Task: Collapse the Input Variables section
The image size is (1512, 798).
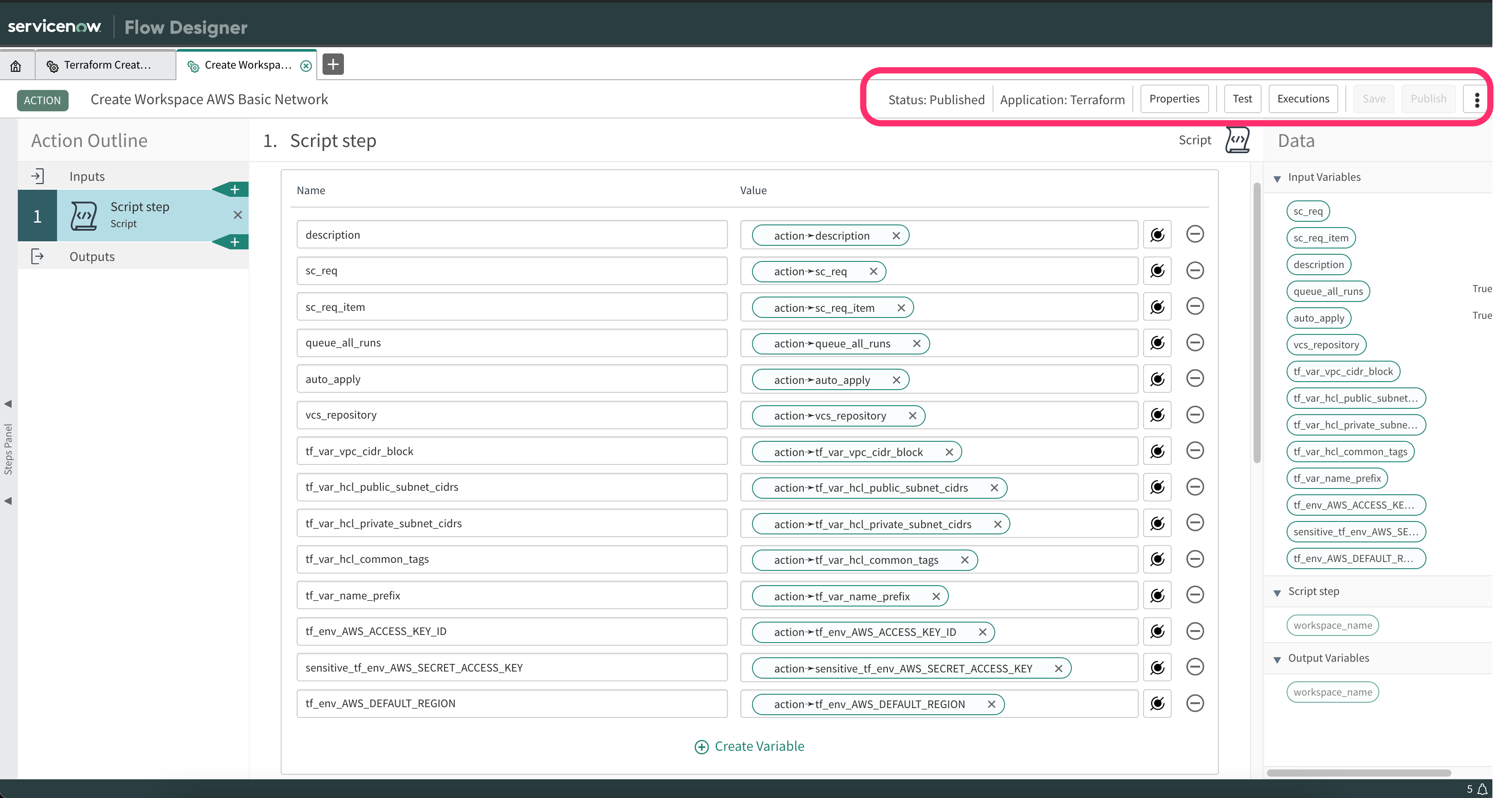Action: click(x=1277, y=179)
